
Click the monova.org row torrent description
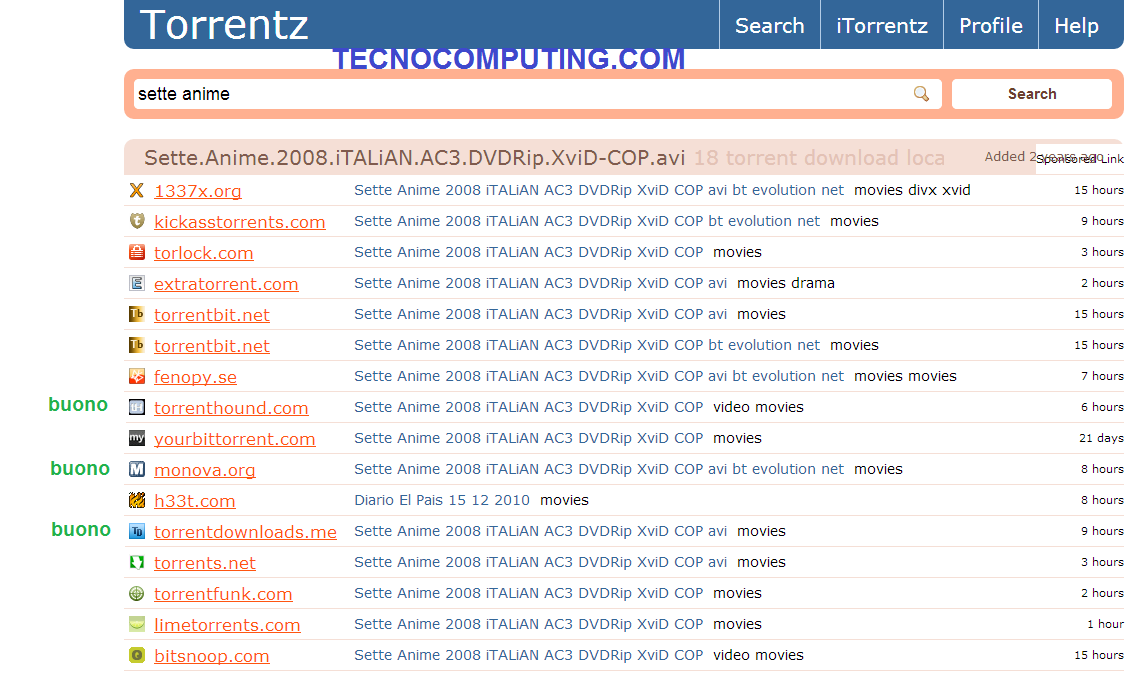[x=599, y=469]
